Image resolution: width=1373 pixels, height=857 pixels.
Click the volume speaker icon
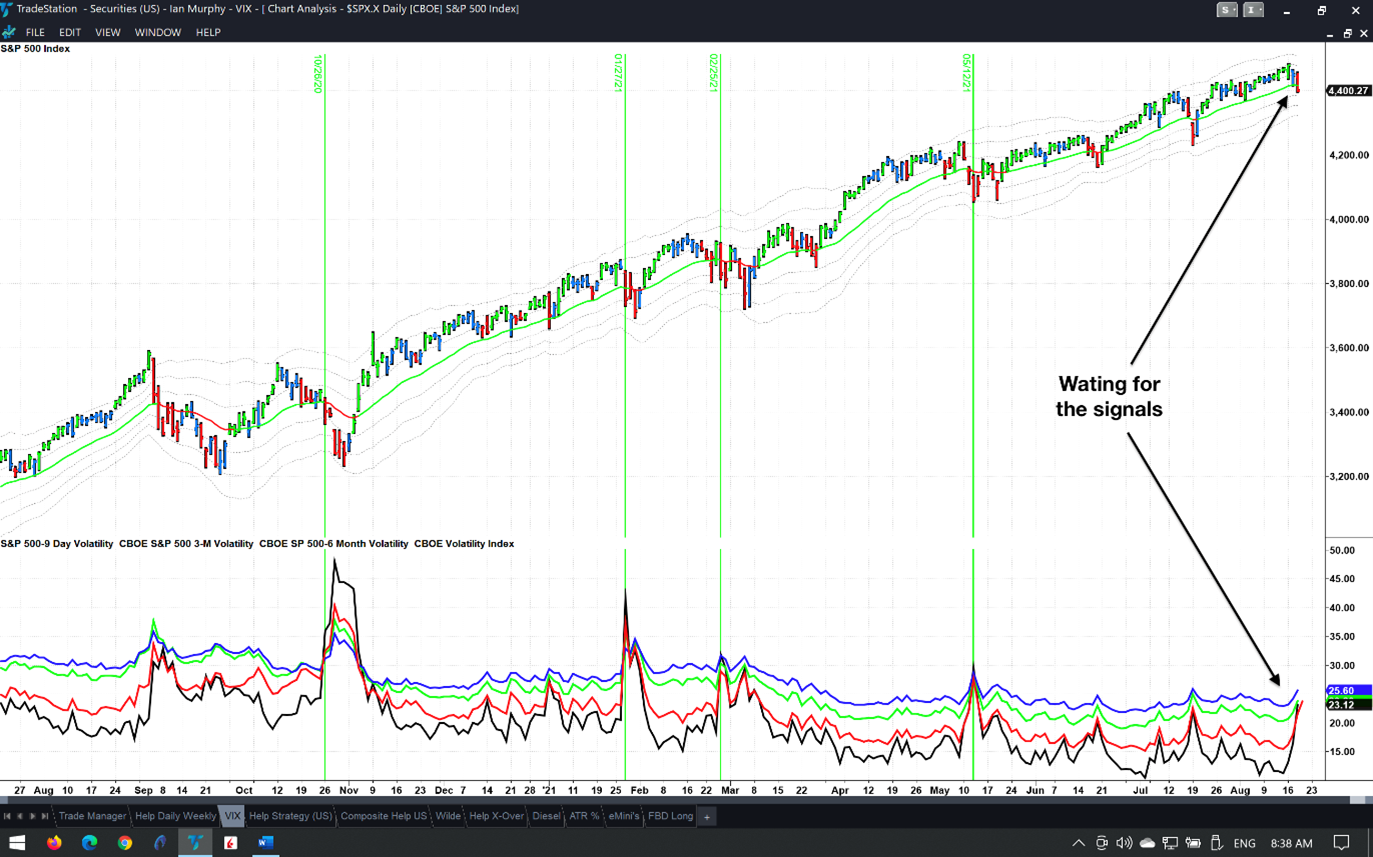[x=1124, y=843]
